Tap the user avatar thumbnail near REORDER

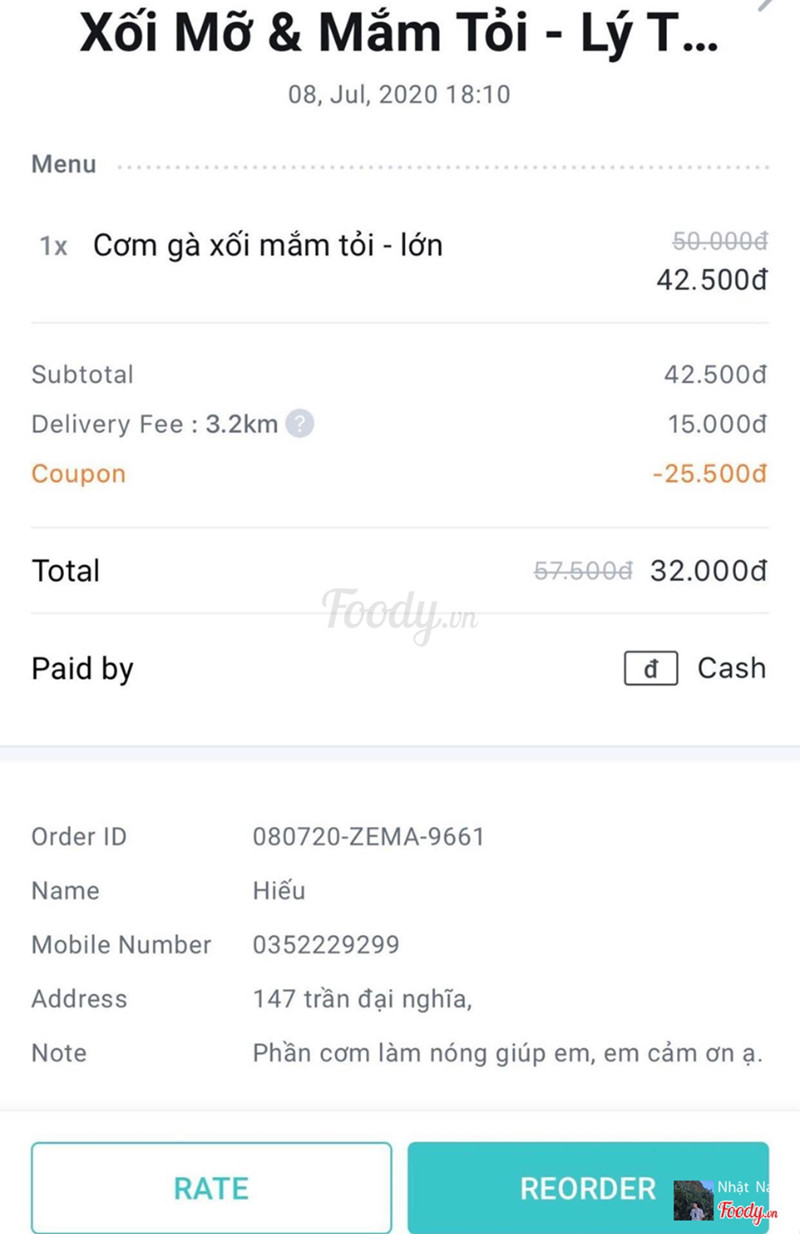click(693, 1201)
